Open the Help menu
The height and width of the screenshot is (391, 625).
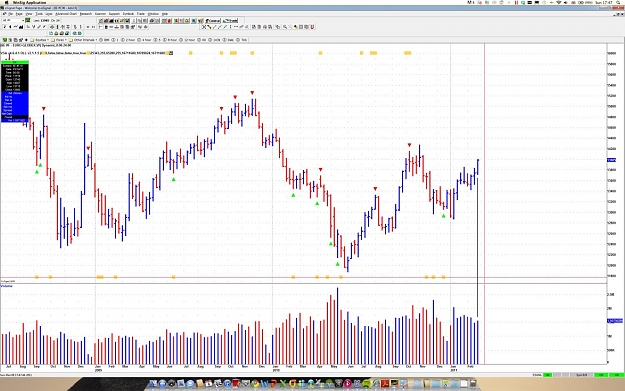(x=165, y=14)
